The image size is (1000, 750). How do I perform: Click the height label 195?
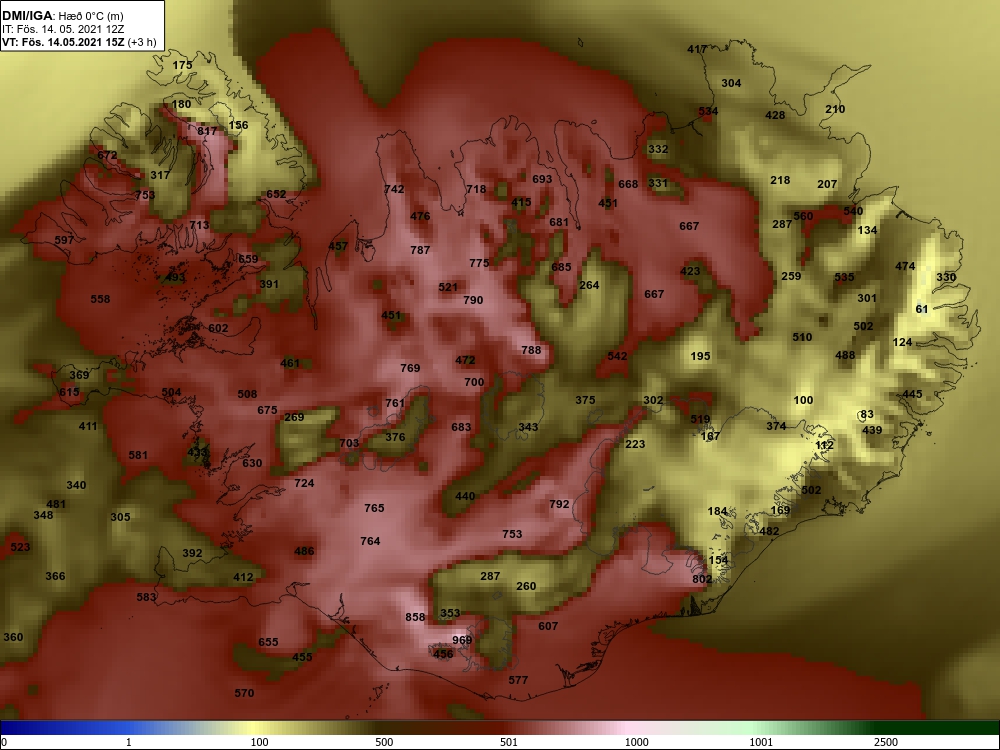[700, 356]
